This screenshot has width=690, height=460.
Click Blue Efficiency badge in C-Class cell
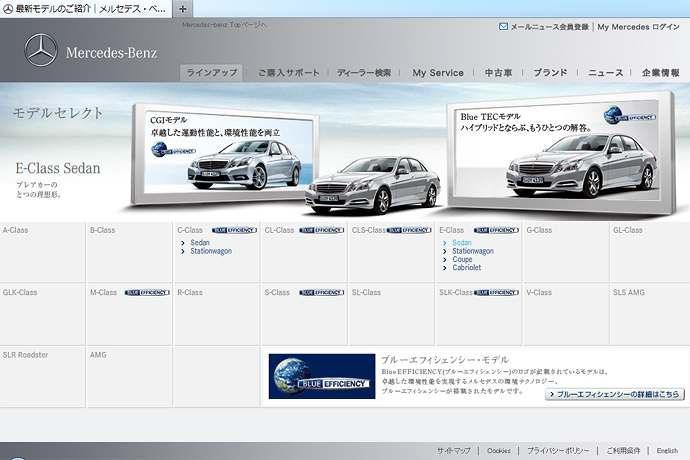pos(235,230)
